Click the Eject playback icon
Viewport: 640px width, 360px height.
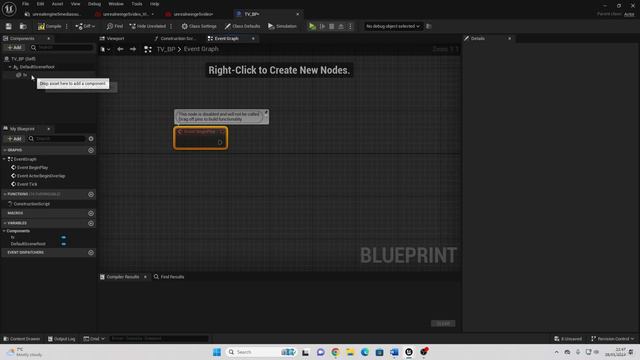[x=341, y=26]
